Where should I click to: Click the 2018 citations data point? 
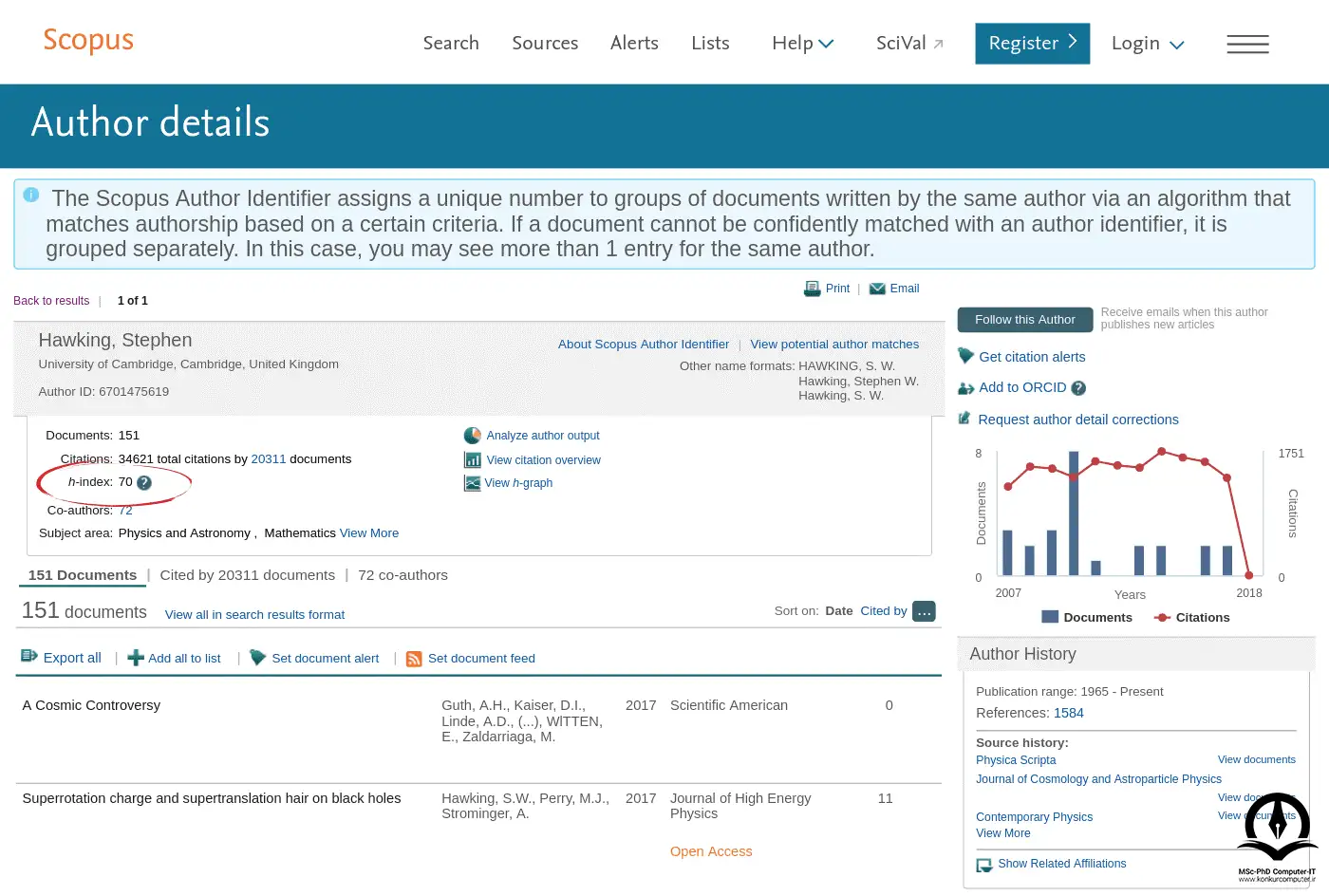1249,575
